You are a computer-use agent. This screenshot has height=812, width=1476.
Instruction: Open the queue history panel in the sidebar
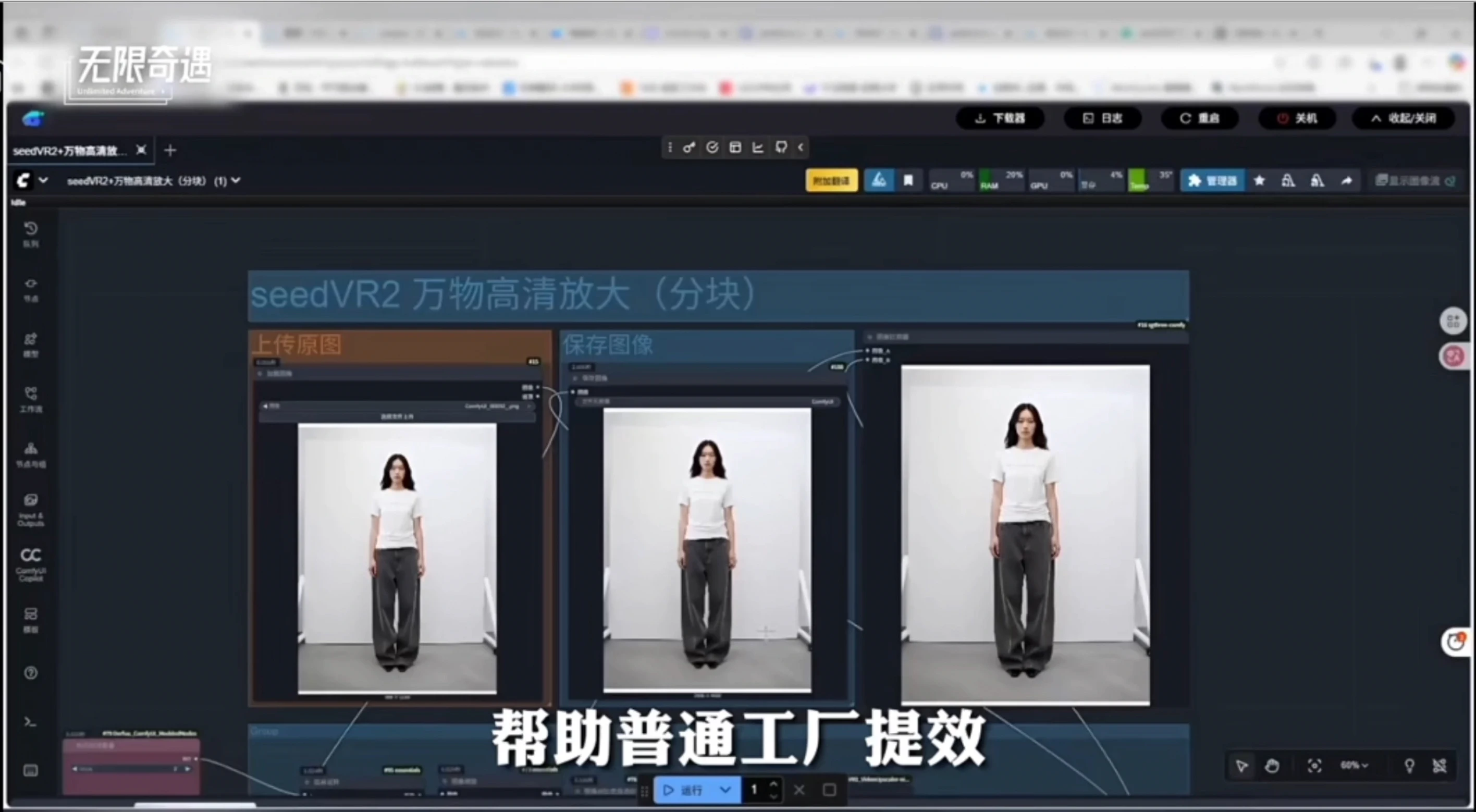(31, 232)
